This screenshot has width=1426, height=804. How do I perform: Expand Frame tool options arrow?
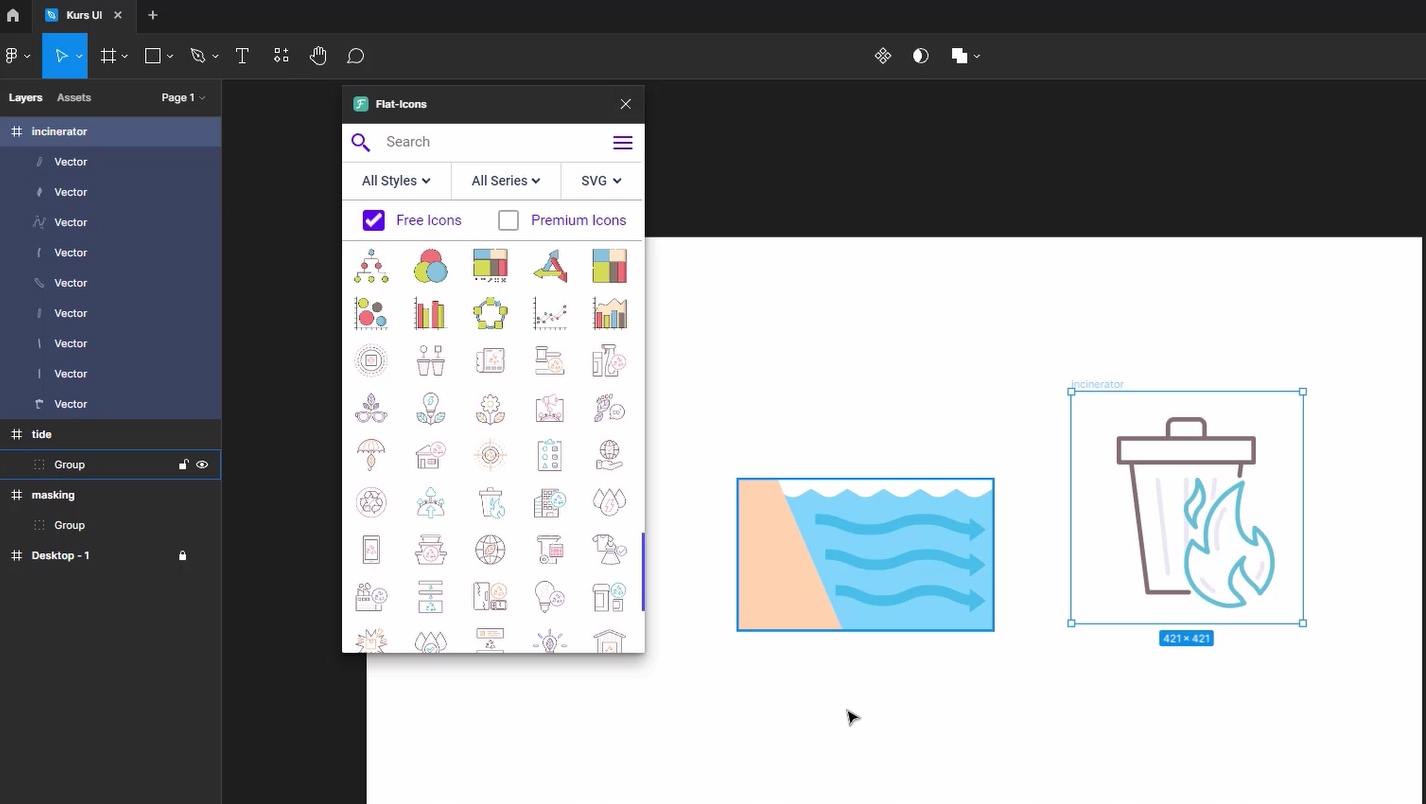click(x=125, y=57)
